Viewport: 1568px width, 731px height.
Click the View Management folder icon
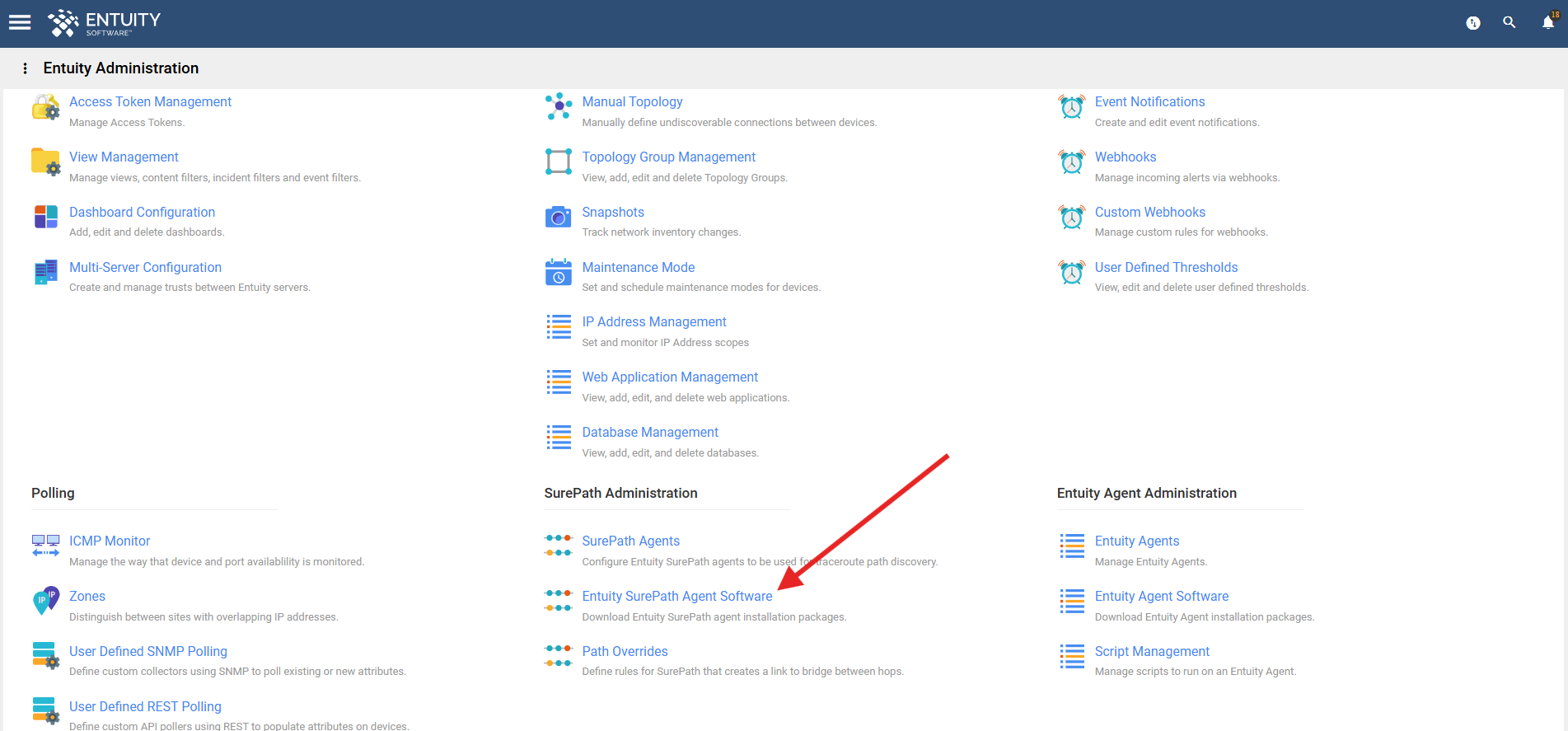(45, 162)
